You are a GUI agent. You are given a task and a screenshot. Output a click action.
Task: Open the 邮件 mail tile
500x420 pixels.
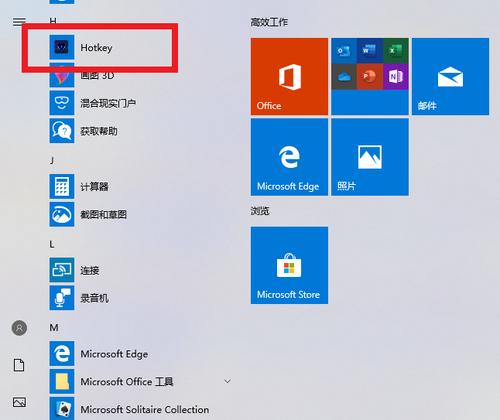[x=450, y=76]
